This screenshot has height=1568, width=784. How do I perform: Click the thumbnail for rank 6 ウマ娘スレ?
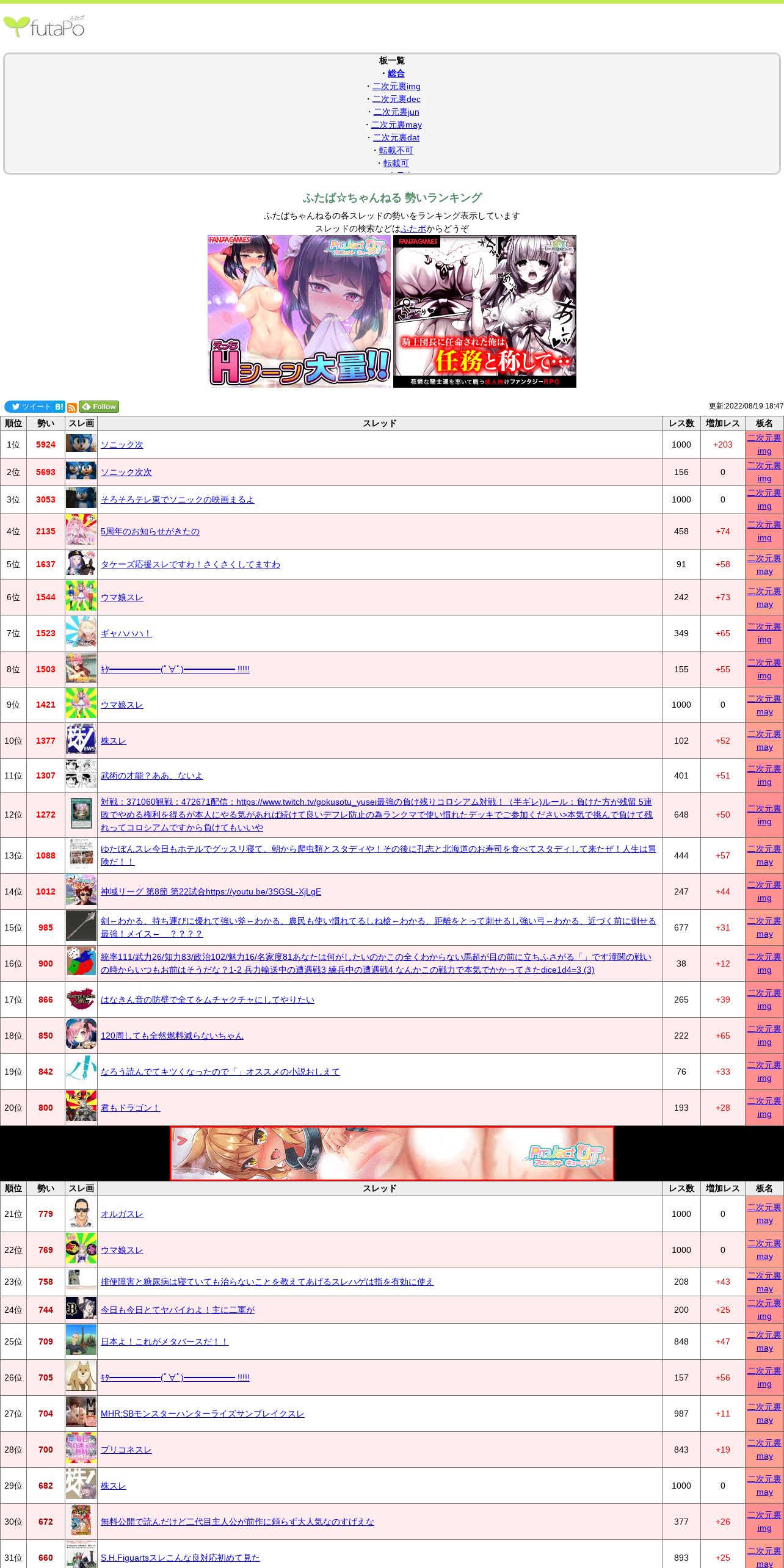81,596
